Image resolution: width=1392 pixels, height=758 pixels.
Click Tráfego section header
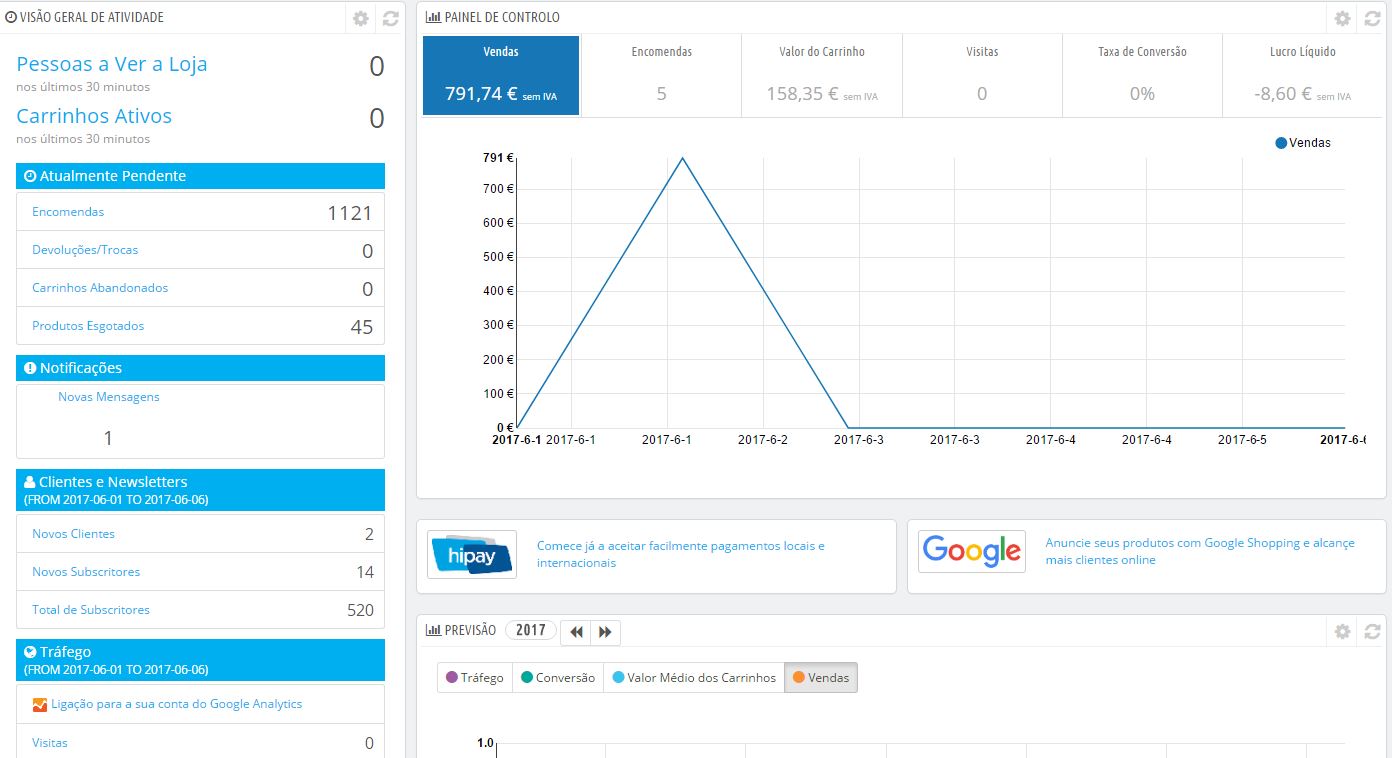coord(200,660)
